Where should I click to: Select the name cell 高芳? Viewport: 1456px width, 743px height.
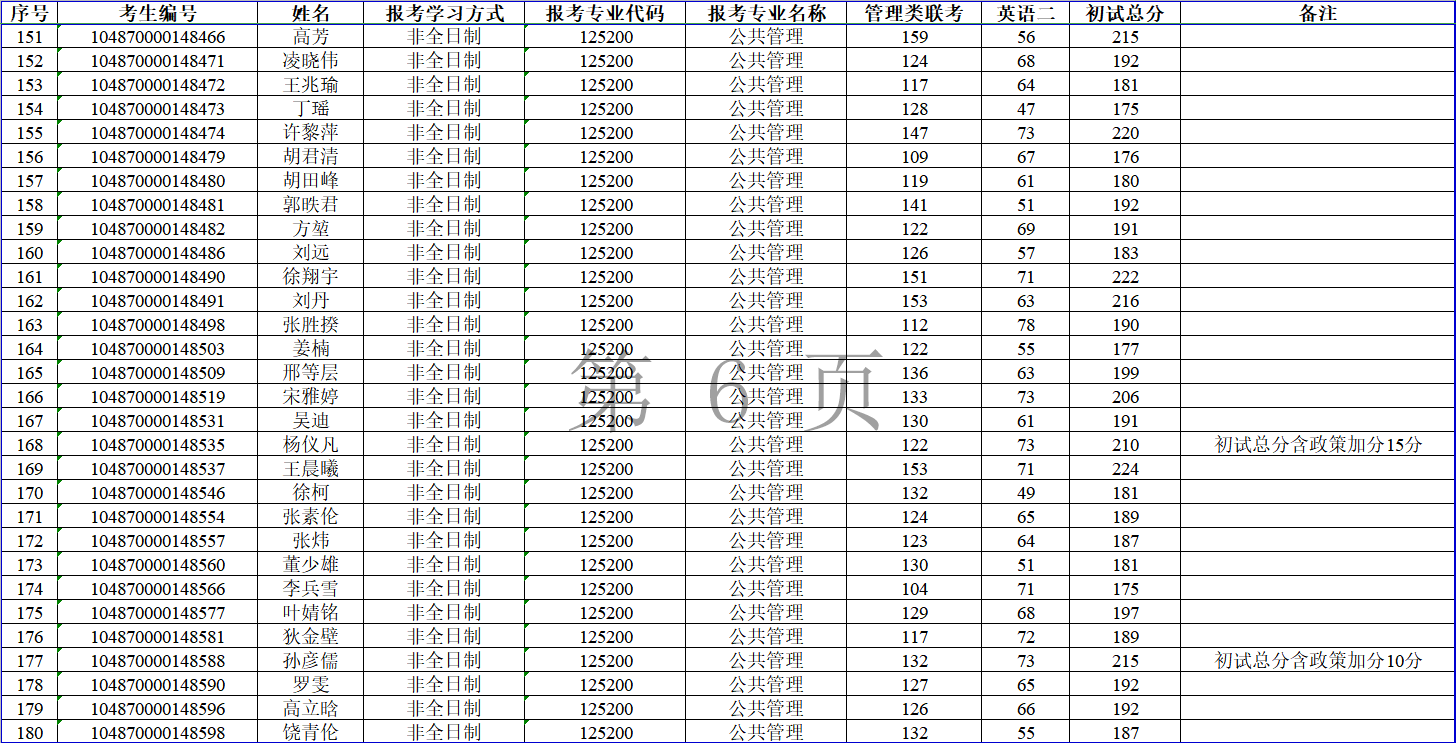tap(310, 37)
